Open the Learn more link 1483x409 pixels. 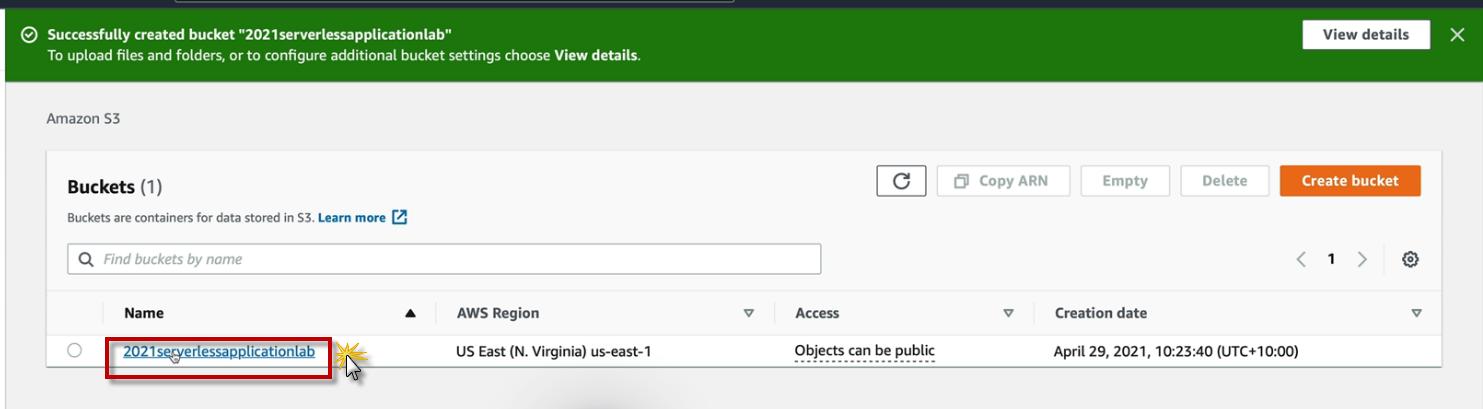tap(351, 217)
